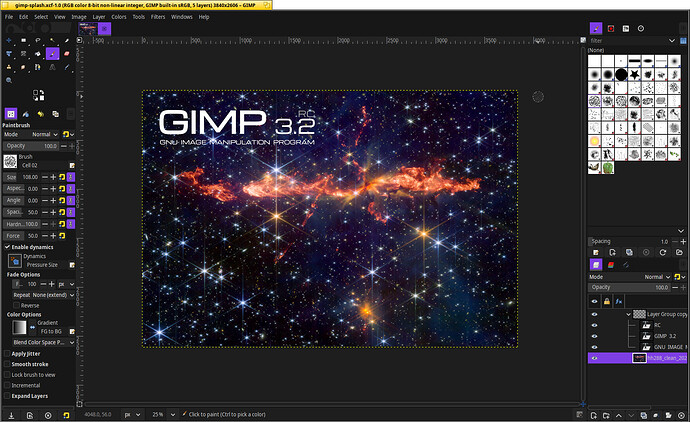This screenshot has height=422, width=690.
Task: Open the Layers tab in right dock
Action: pyautogui.click(x=596, y=264)
